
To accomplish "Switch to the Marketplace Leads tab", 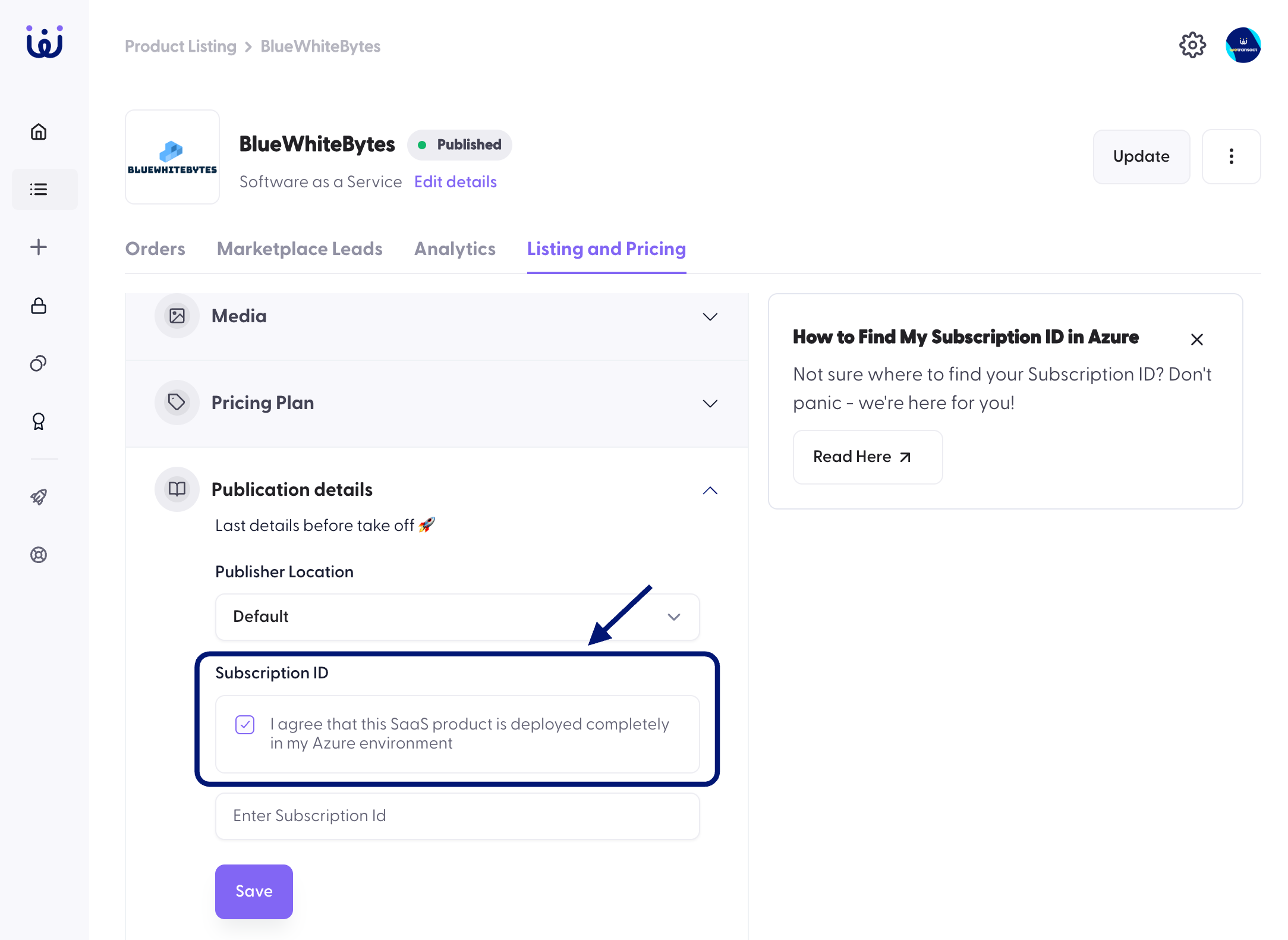I will click(300, 249).
